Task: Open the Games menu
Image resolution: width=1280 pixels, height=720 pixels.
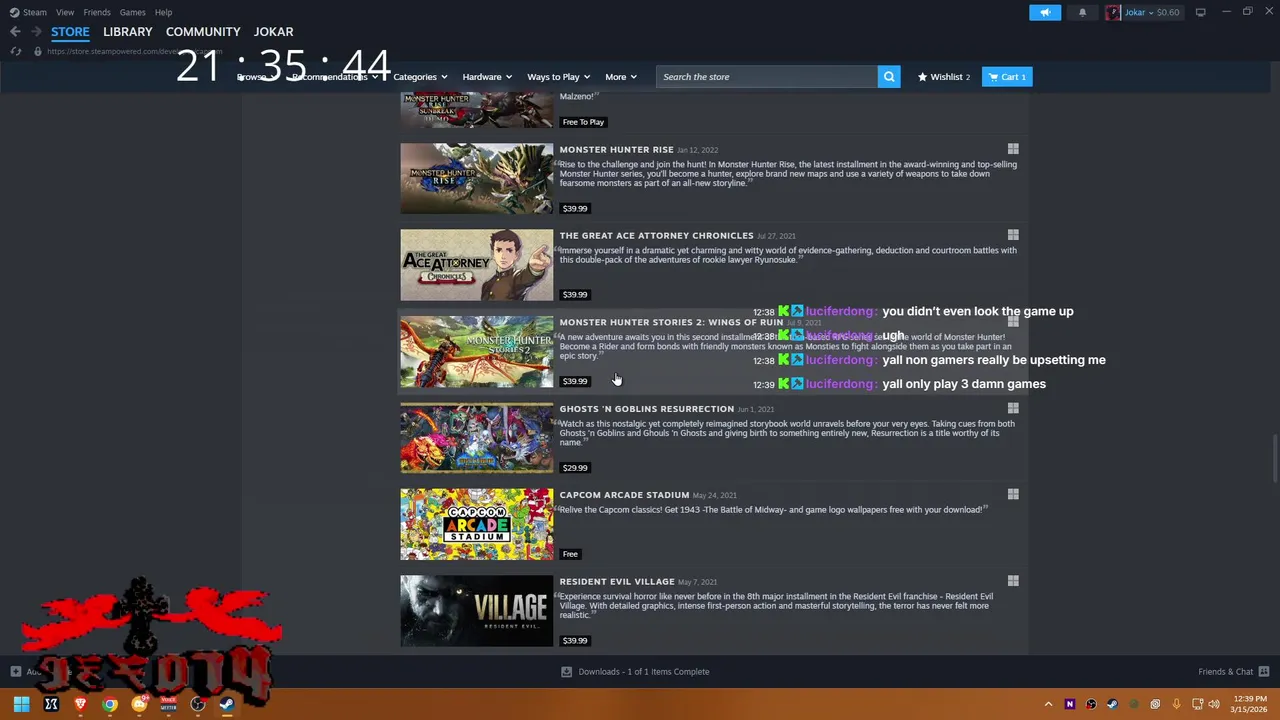Action: point(132,12)
